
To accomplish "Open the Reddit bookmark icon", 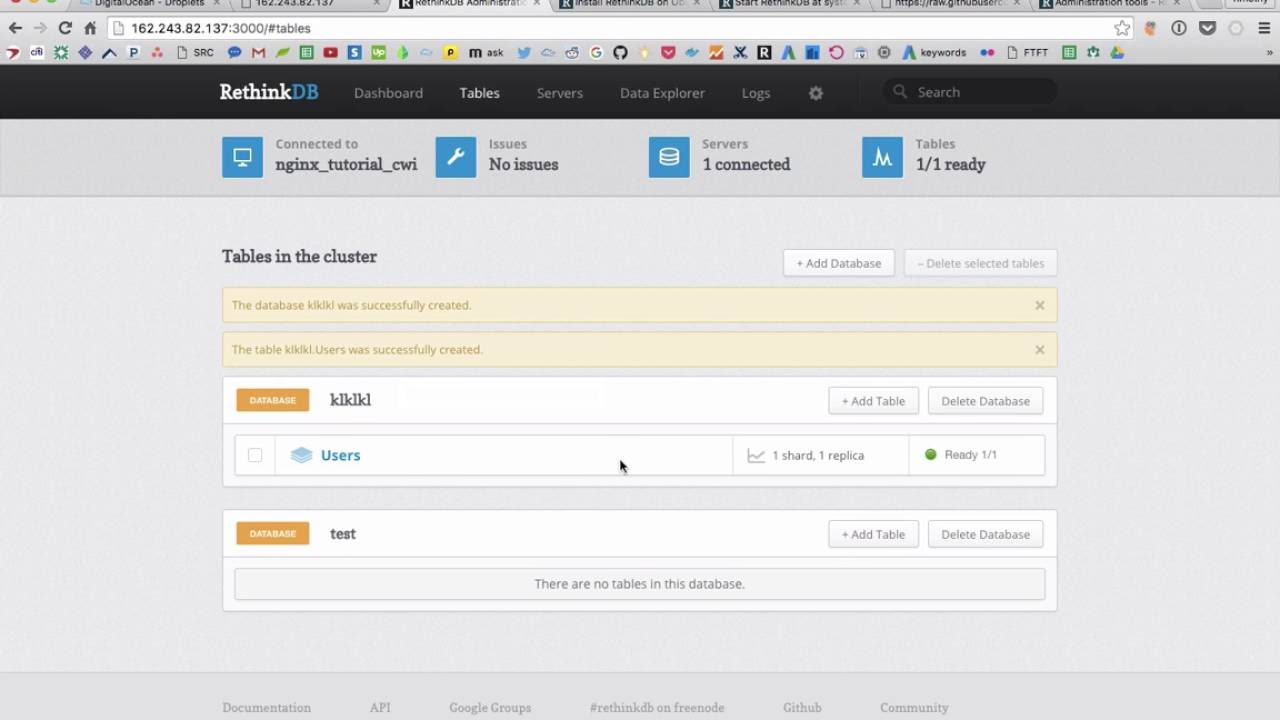I will (x=572, y=52).
